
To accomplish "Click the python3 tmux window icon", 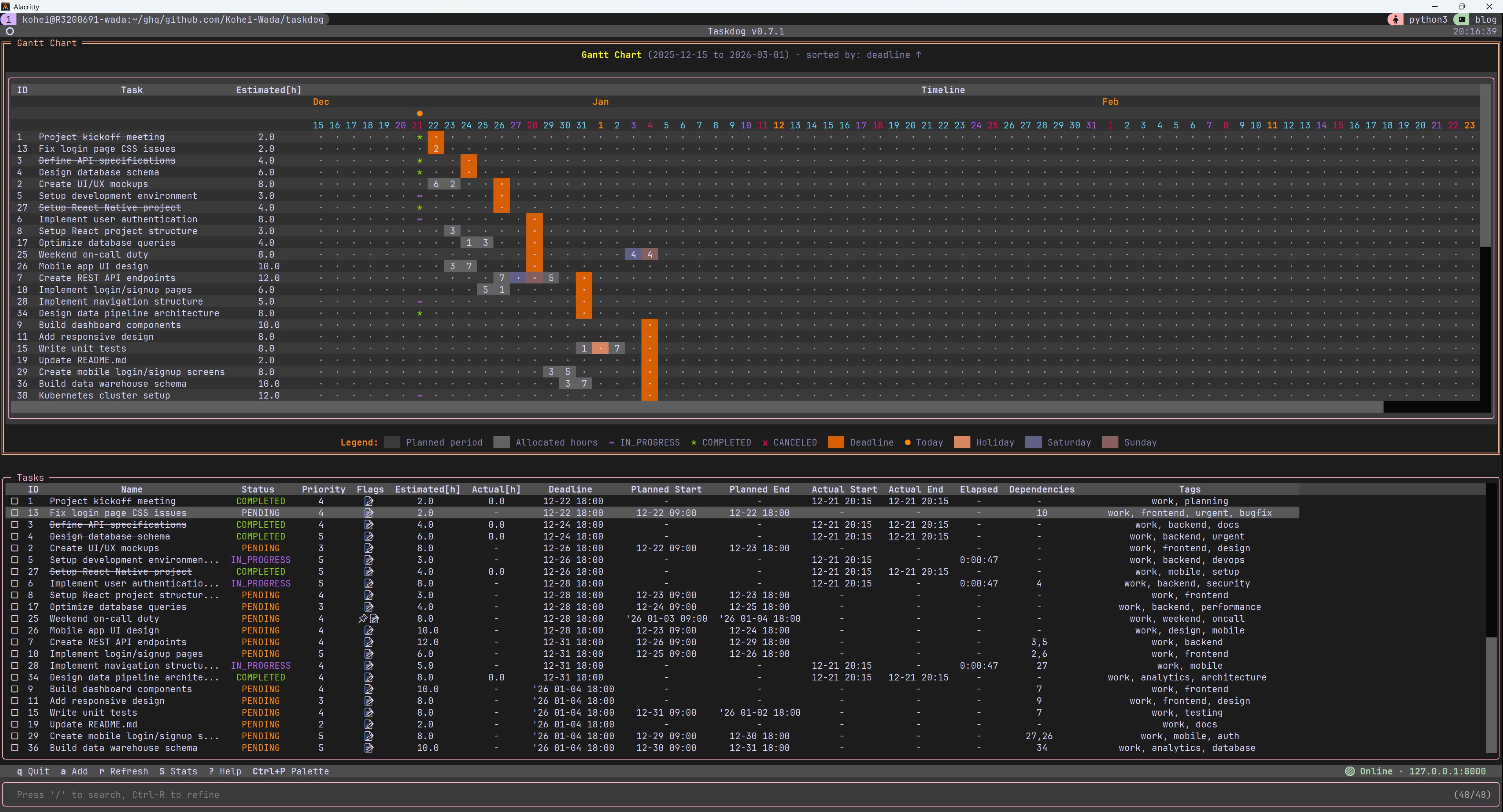I will pos(1395,19).
